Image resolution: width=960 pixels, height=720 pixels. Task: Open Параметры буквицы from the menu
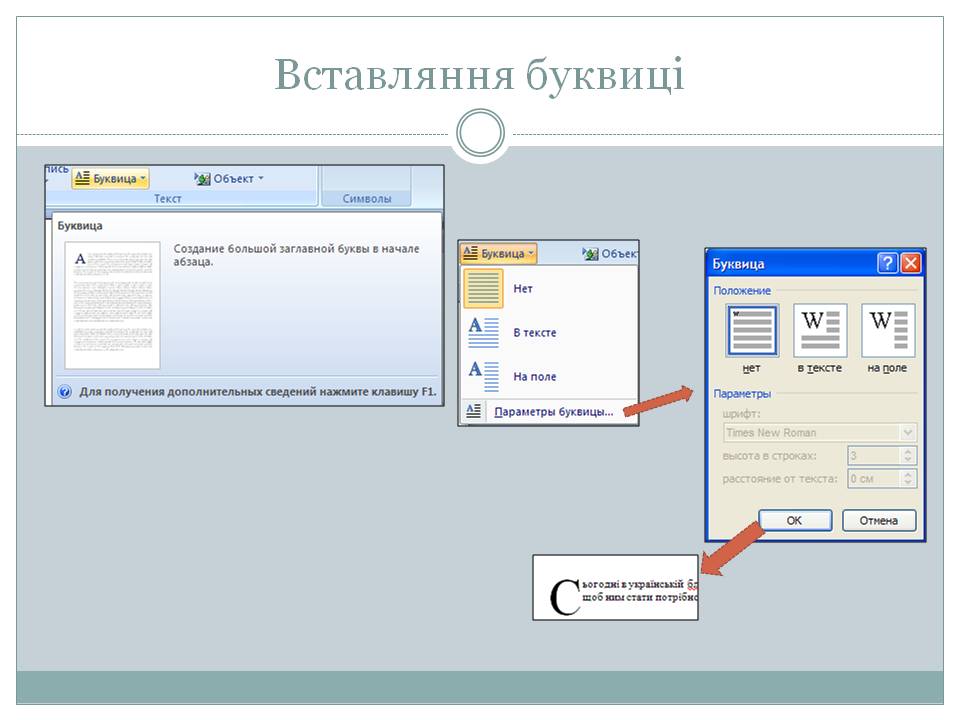pos(553,412)
